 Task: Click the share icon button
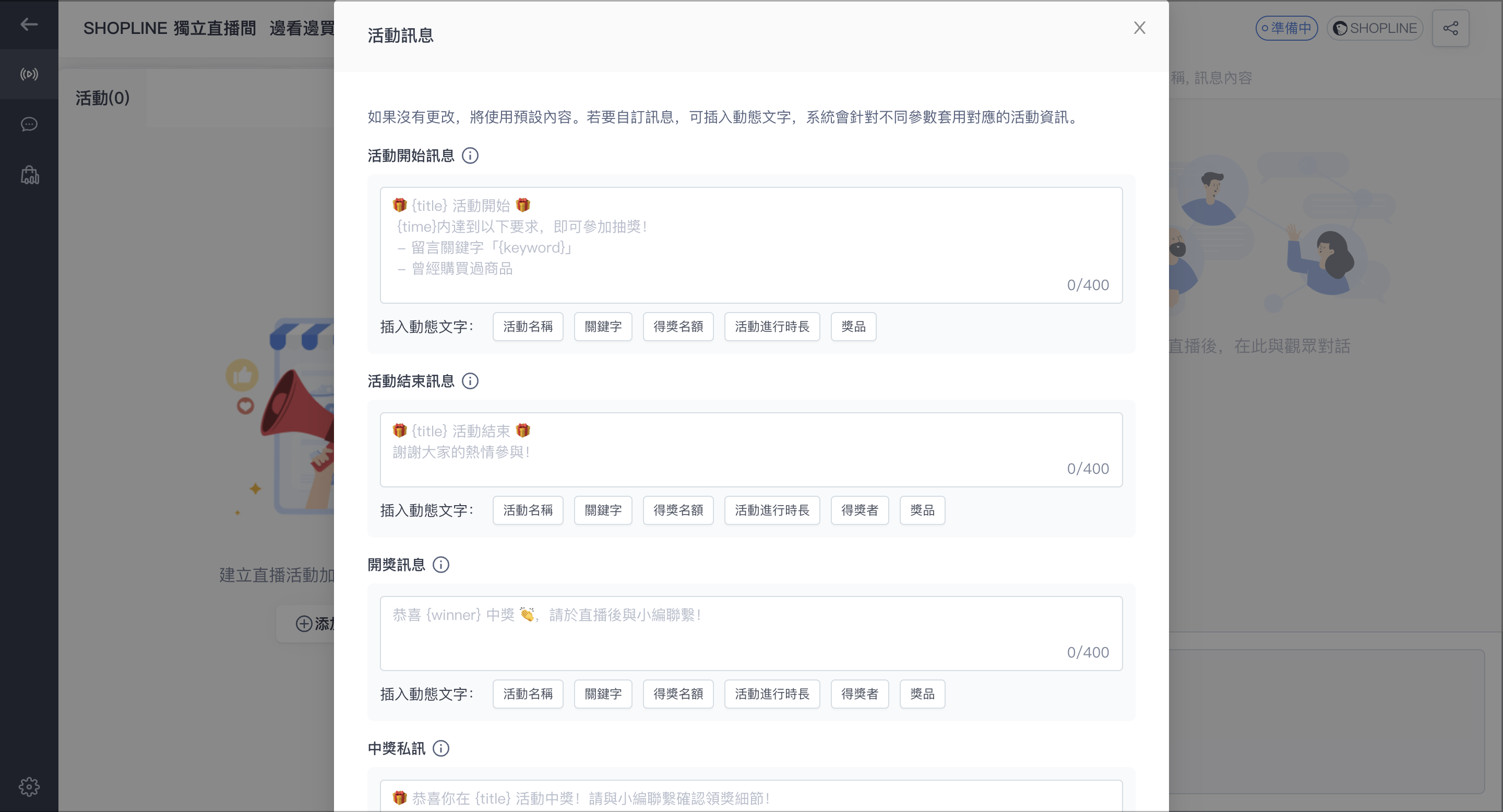[x=1450, y=28]
